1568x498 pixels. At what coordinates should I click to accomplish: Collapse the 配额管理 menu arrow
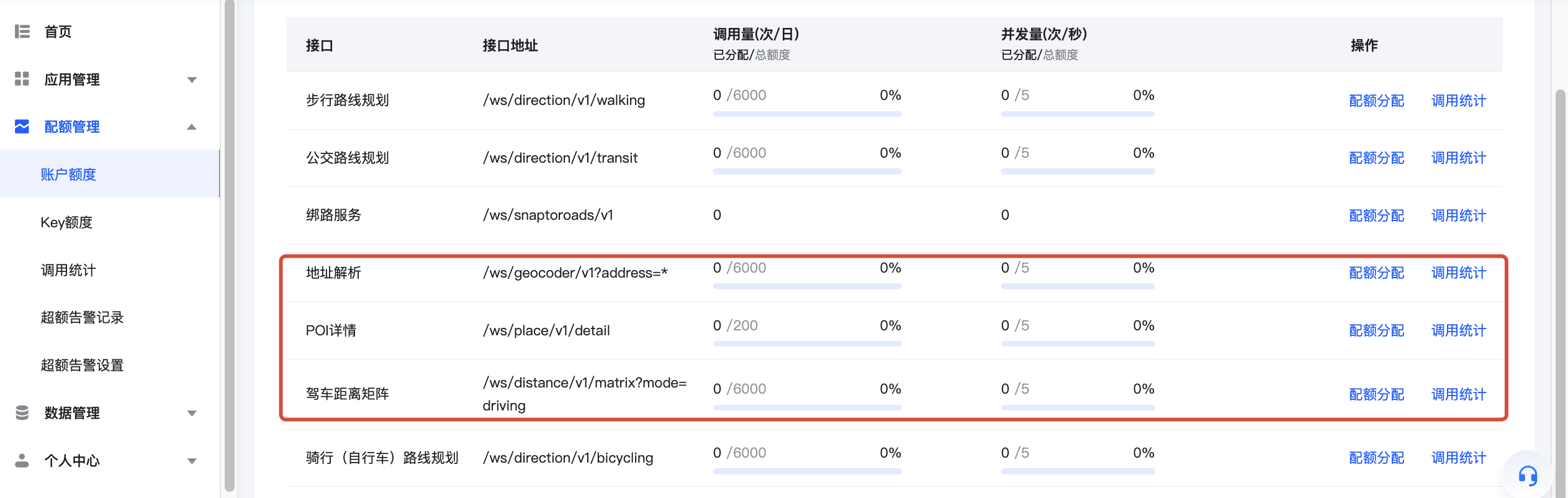point(192,127)
